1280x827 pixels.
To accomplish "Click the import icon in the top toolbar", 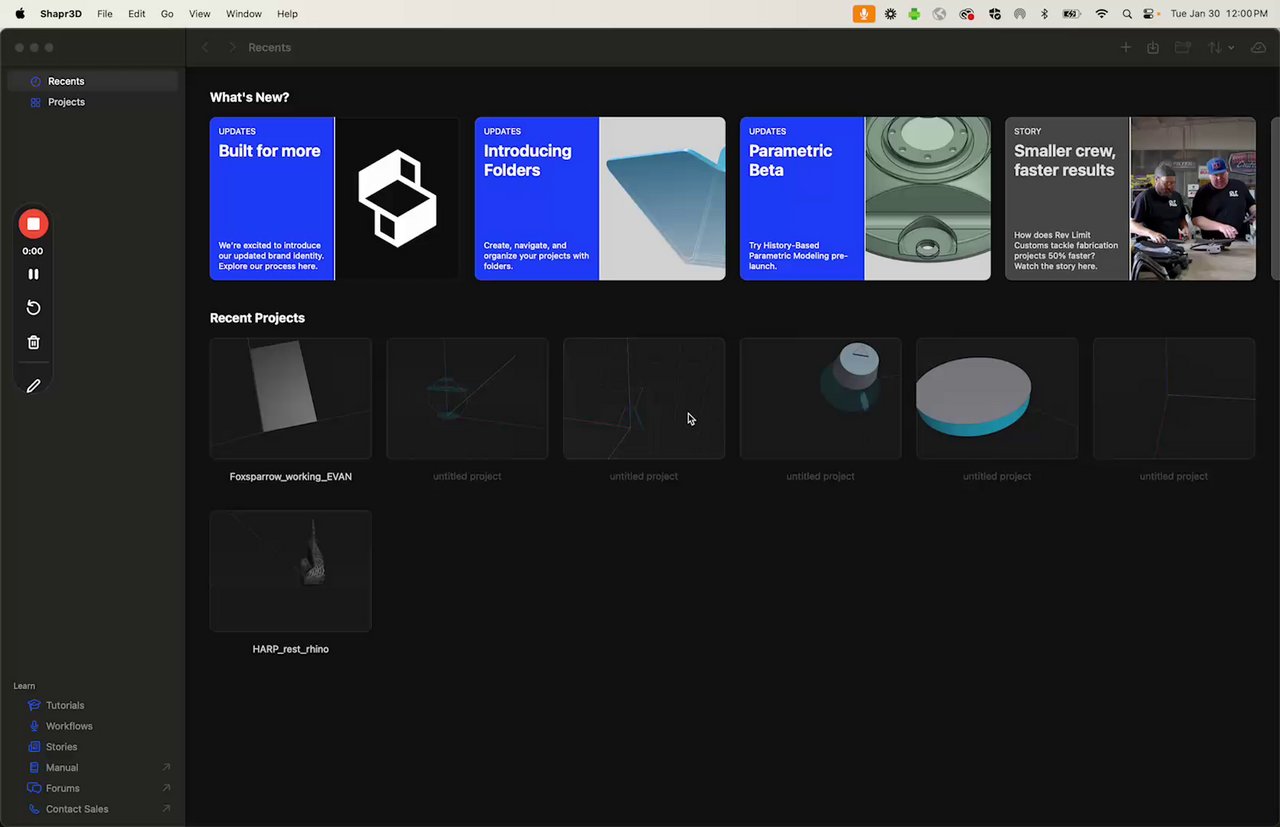I will click(x=1153, y=48).
